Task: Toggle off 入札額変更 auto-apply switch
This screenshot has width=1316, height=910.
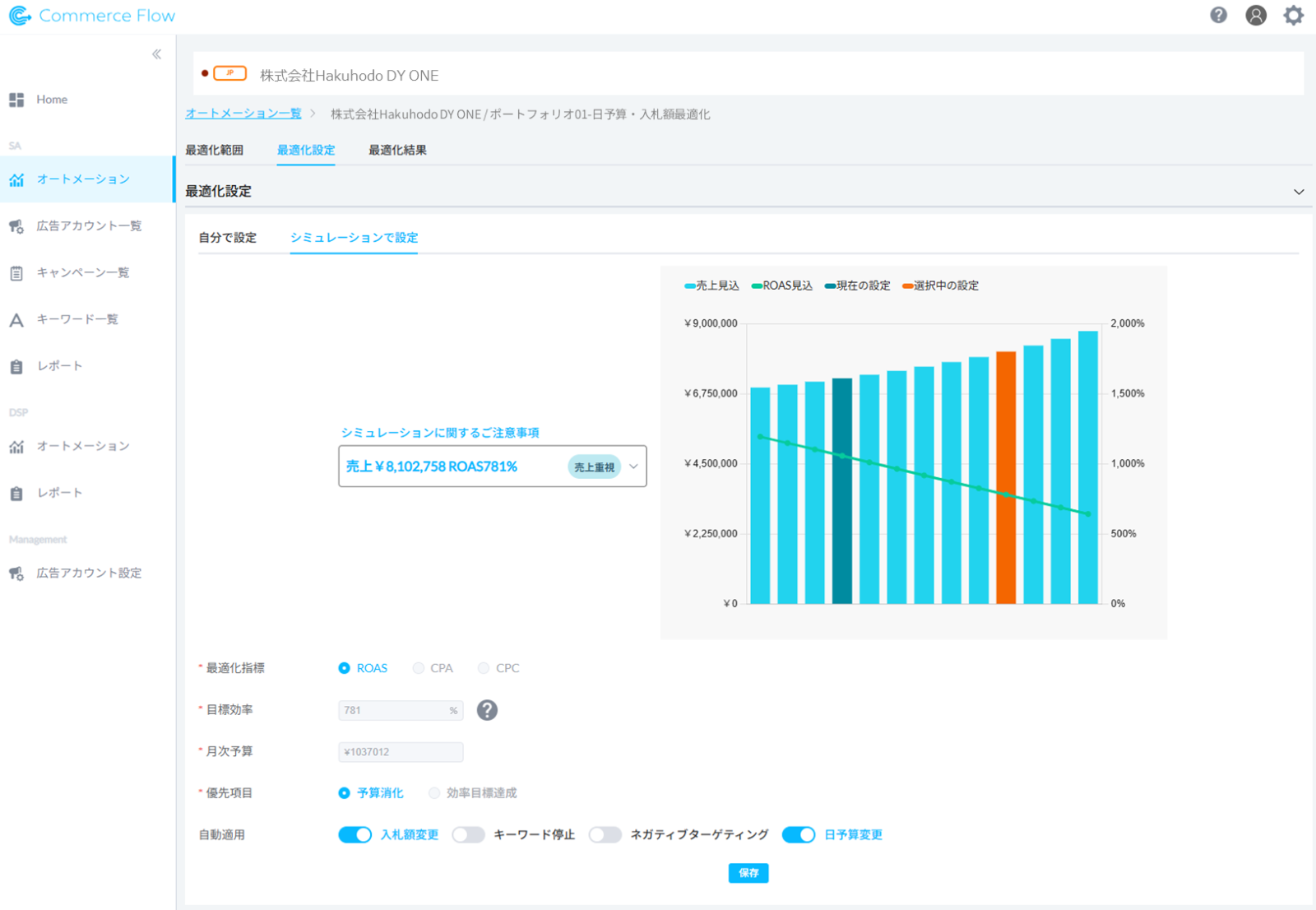Action: tap(354, 835)
